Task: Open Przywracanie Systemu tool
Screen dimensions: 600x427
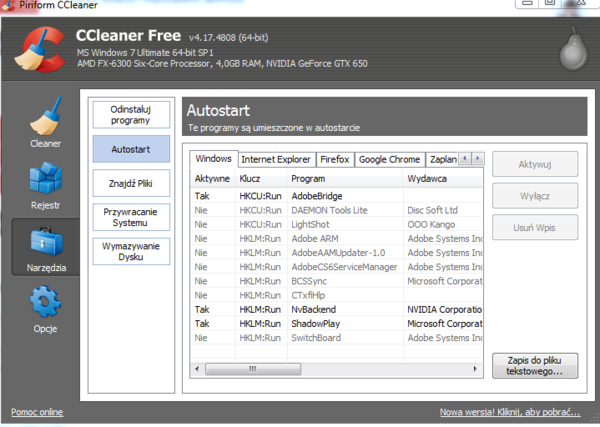Action: (130, 217)
